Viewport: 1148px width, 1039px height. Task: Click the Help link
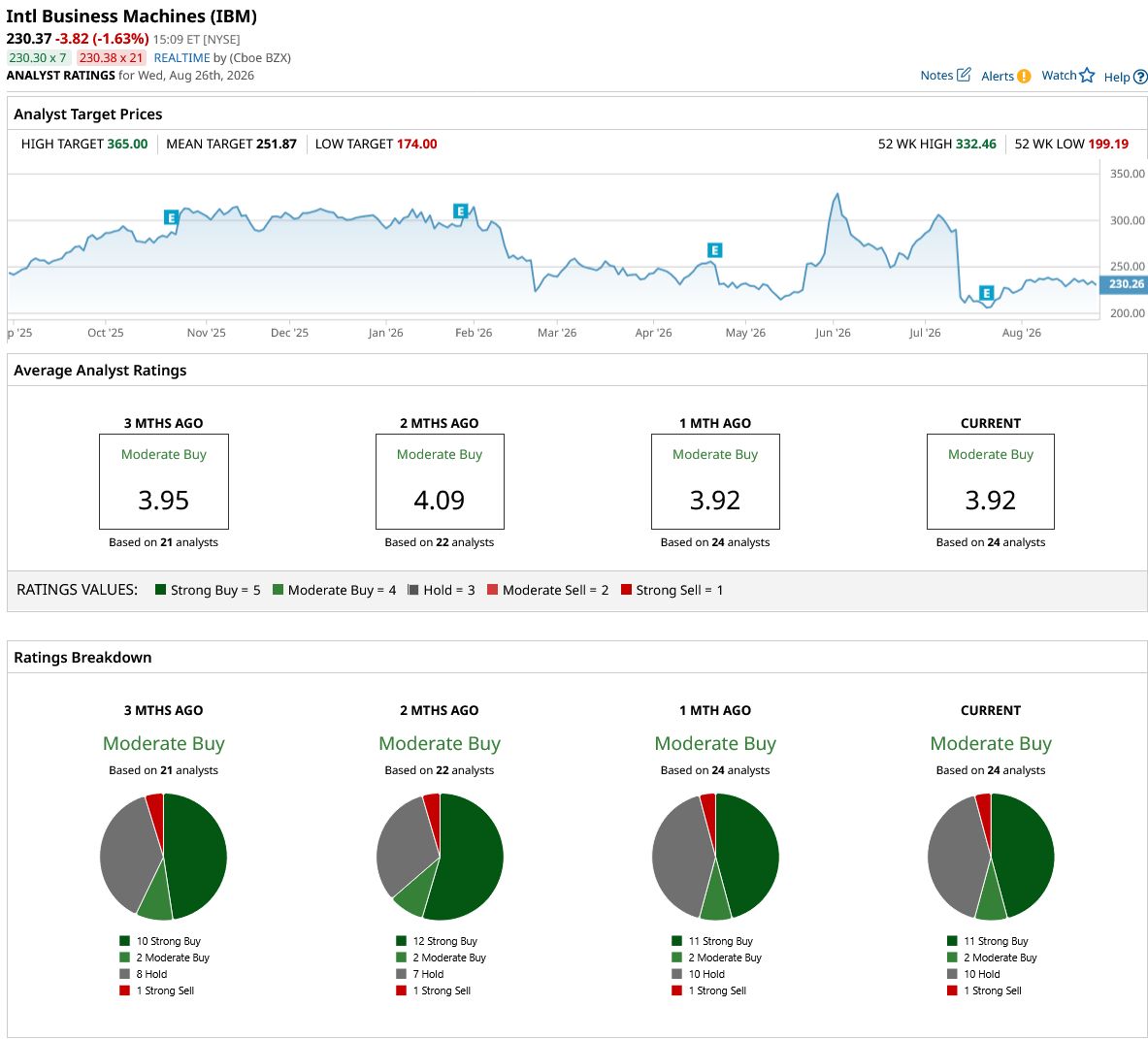(x=1117, y=77)
